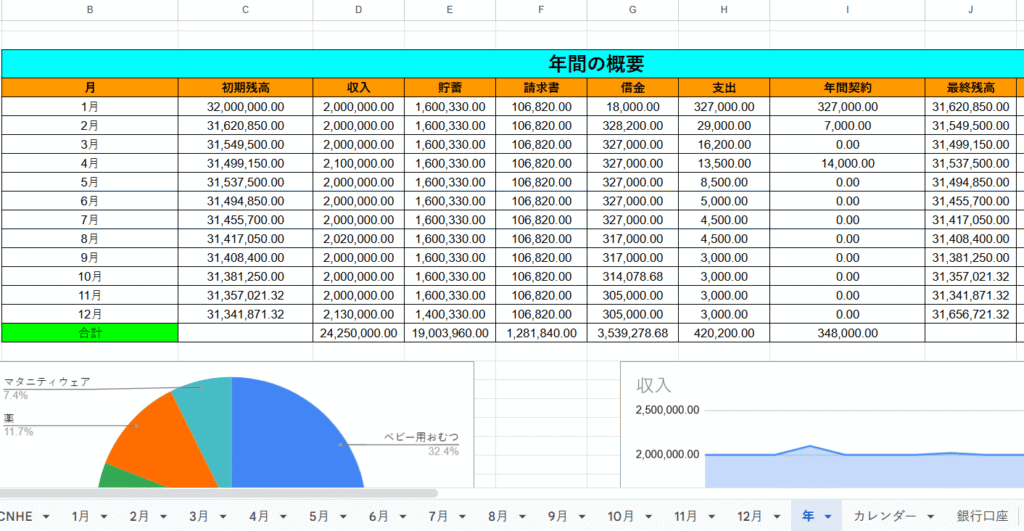Screen dimensions: 1024x531
Task: Select the 19,003,960.00 total cell
Action: [x=450, y=333]
